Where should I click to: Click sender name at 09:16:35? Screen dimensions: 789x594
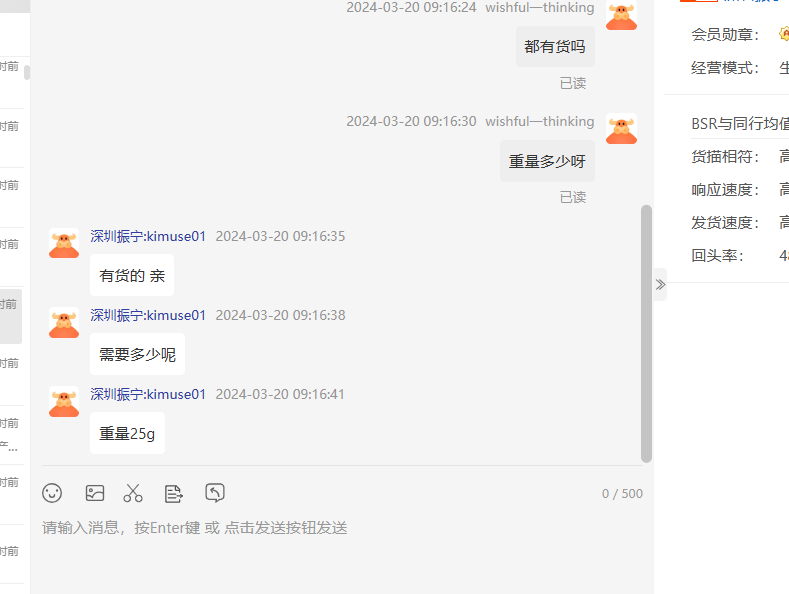pos(148,236)
